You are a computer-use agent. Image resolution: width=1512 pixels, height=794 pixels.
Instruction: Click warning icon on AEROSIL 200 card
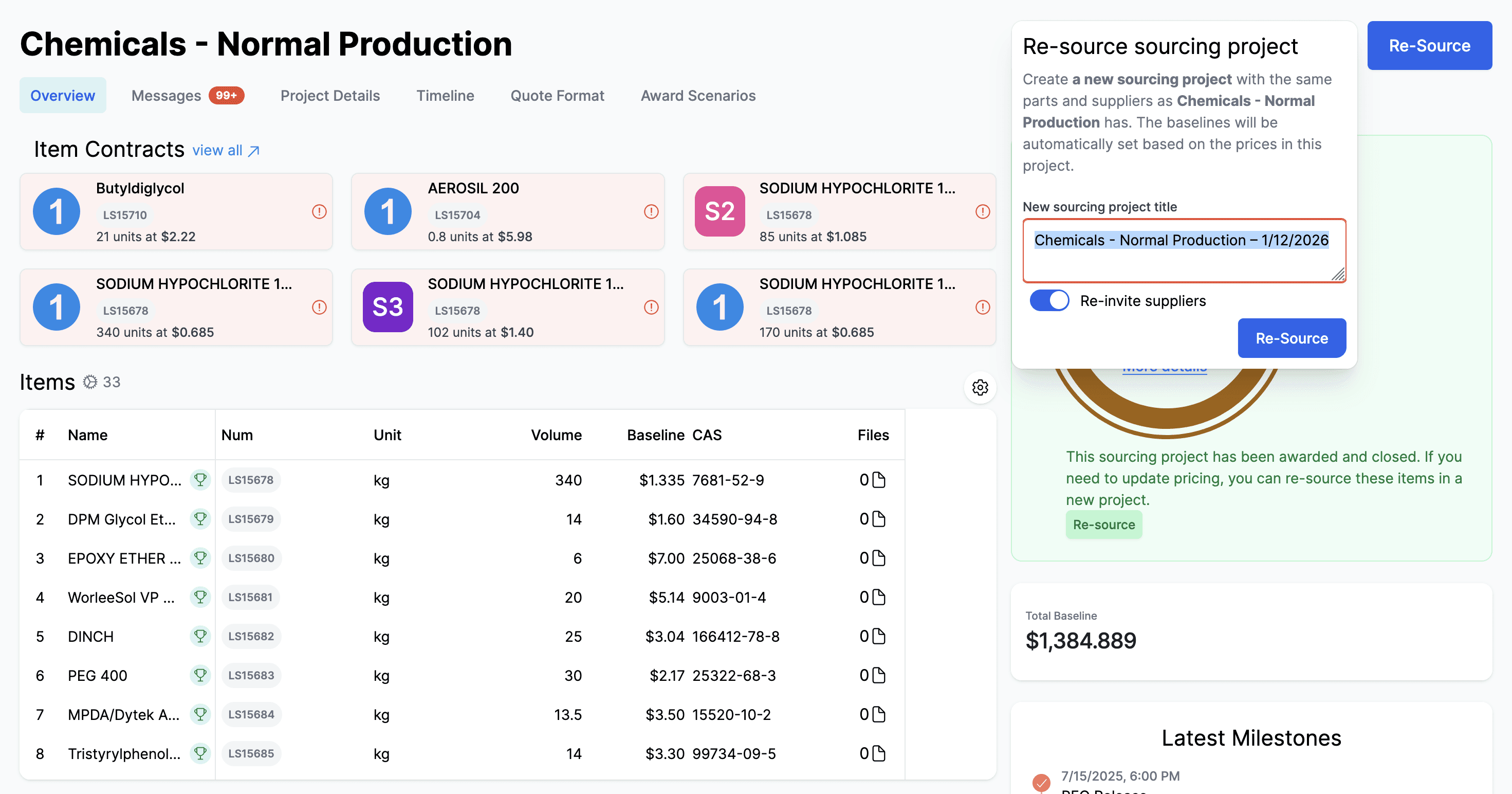click(651, 211)
